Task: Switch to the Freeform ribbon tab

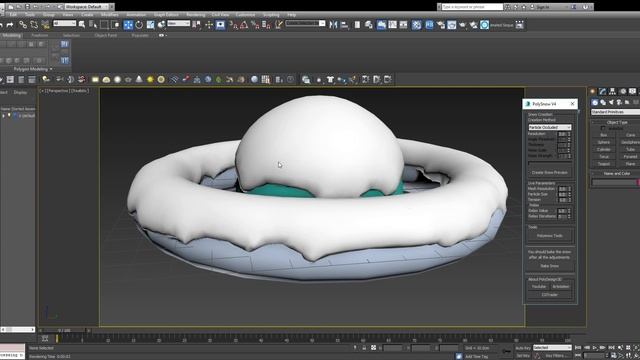Action: coord(40,36)
